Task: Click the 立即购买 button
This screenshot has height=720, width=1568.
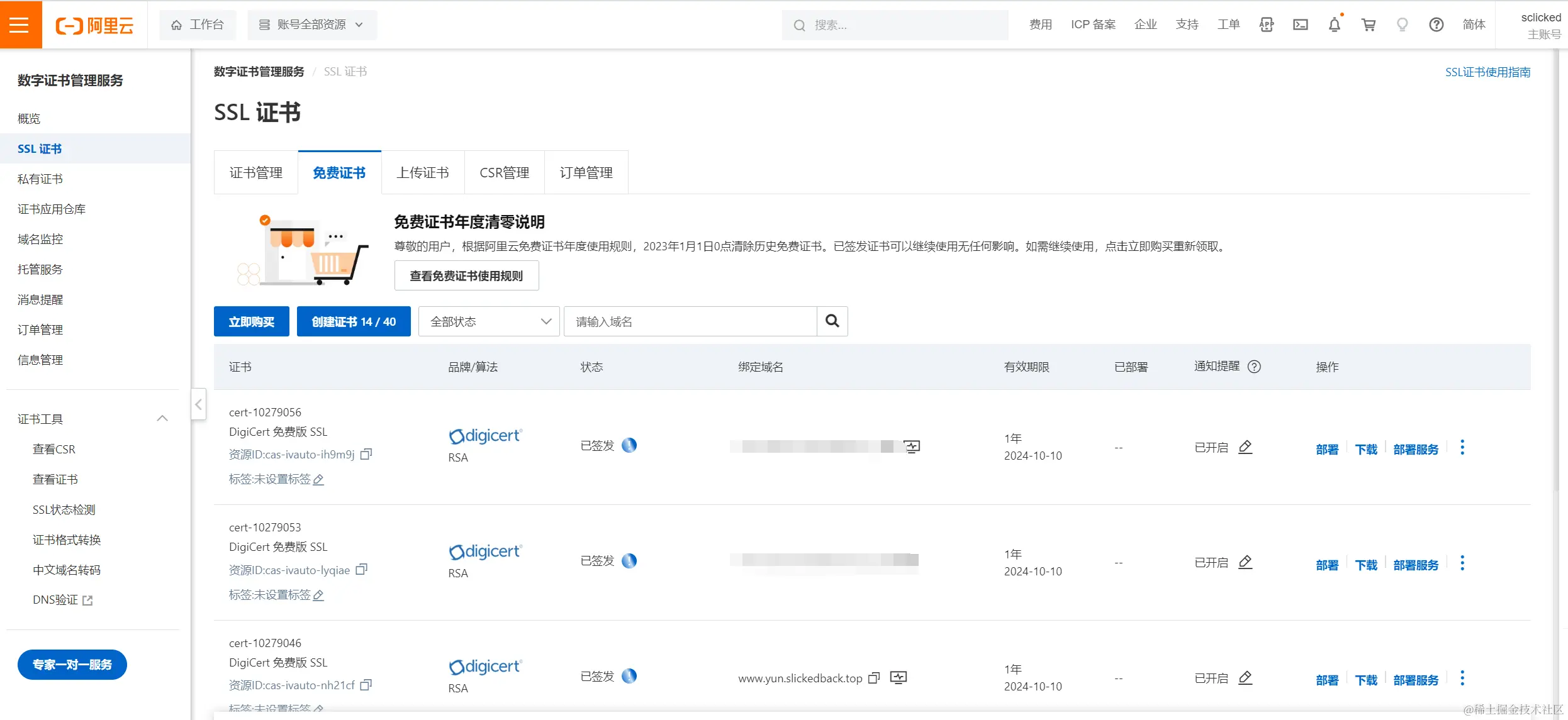Action: 251,321
